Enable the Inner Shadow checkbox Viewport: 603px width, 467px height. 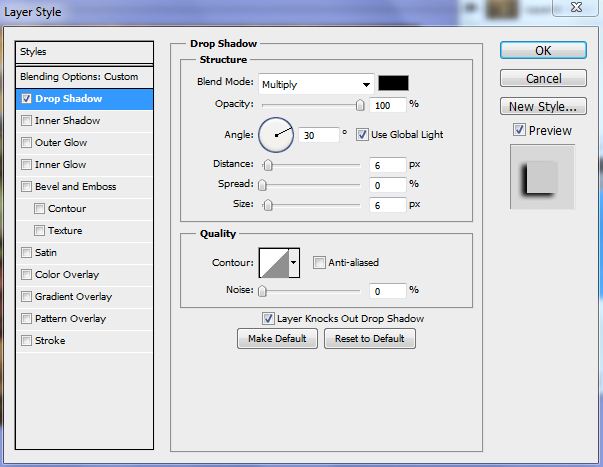point(26,121)
